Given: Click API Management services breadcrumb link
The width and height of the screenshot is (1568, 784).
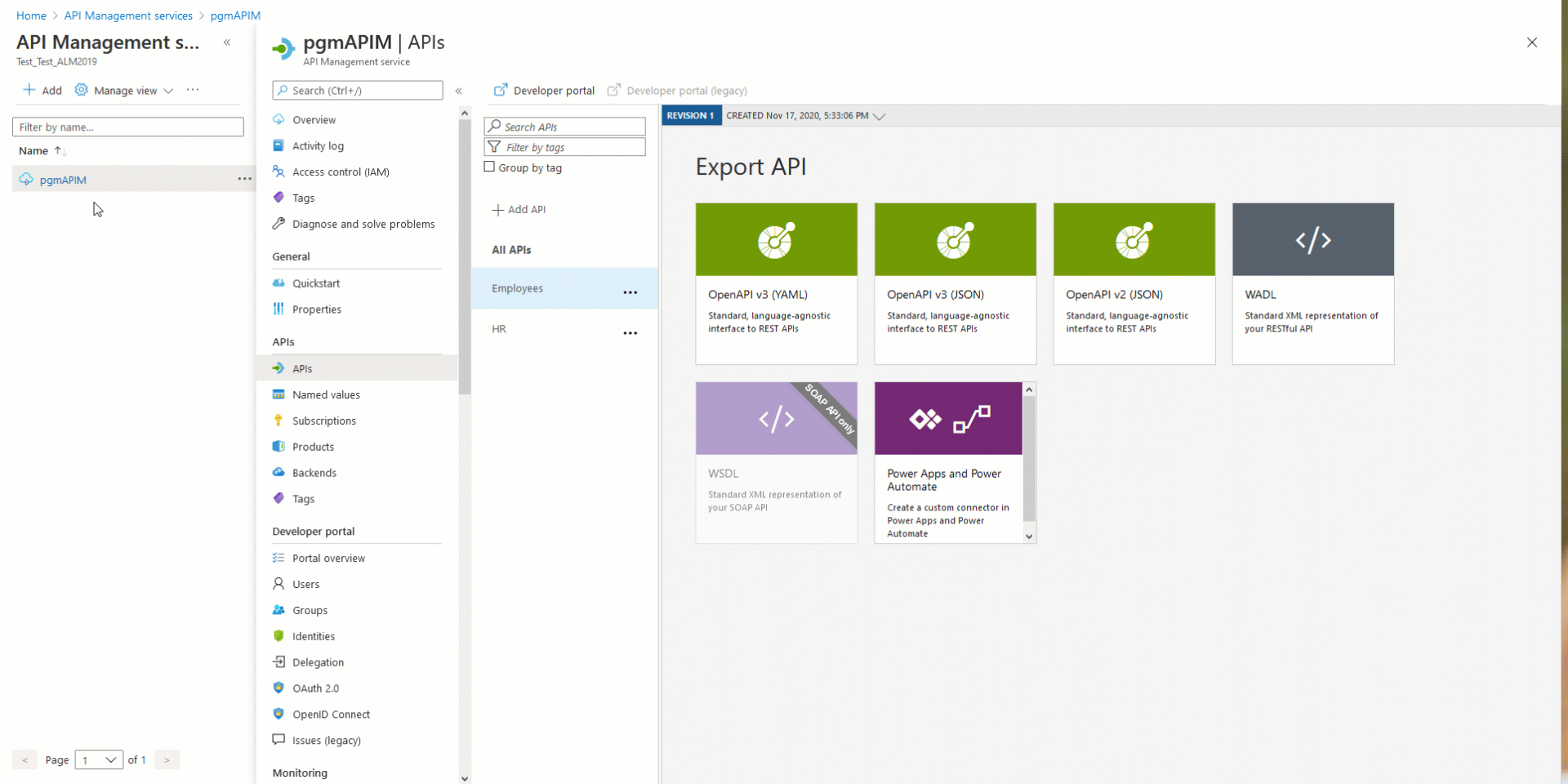Looking at the screenshot, I should pos(128,16).
